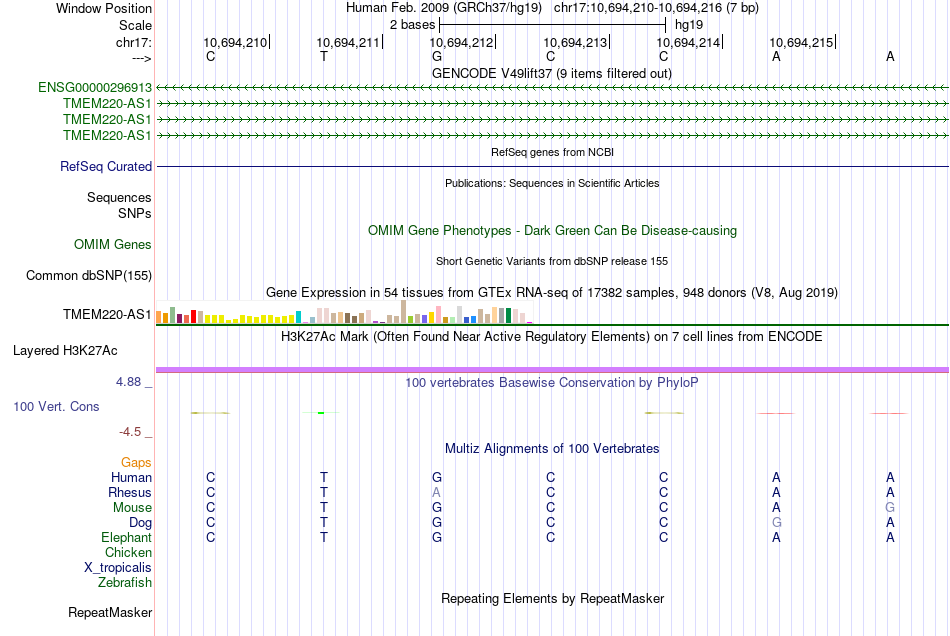Screen dimensions: 950x636
Task: Click the Elephant alignment row label
Action: click(127, 538)
